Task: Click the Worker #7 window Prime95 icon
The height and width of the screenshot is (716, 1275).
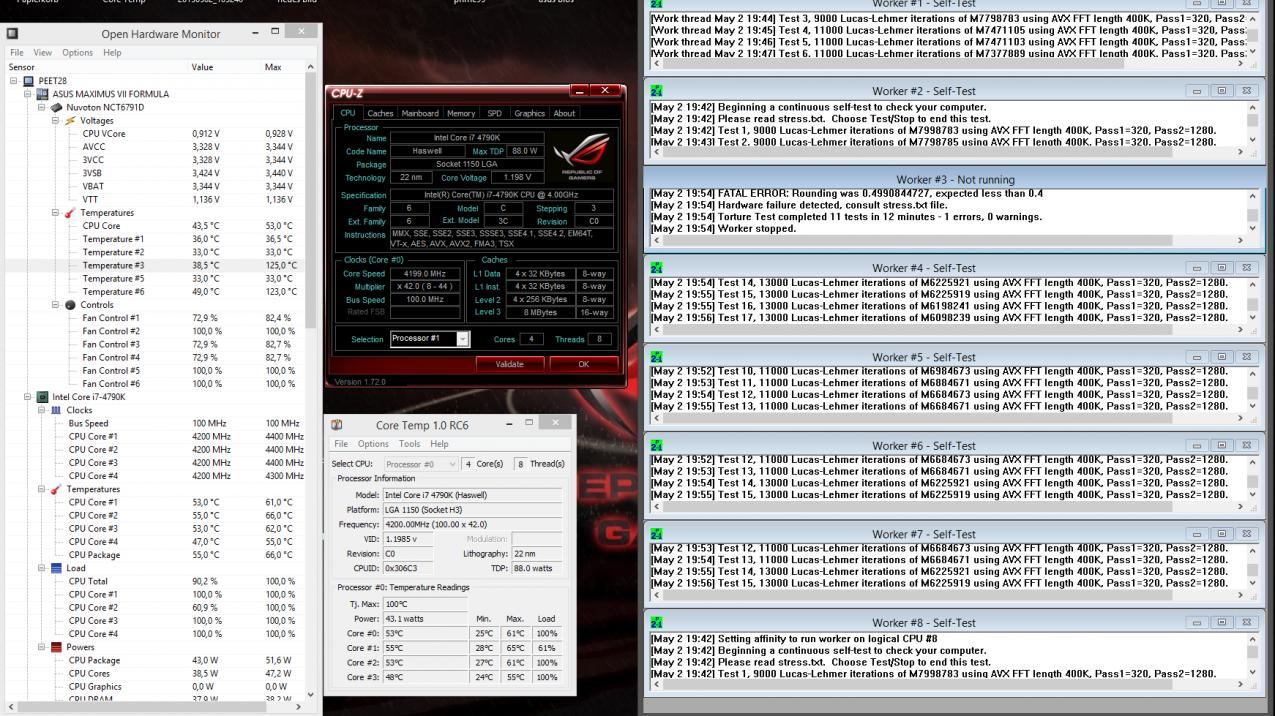Action: [657, 534]
